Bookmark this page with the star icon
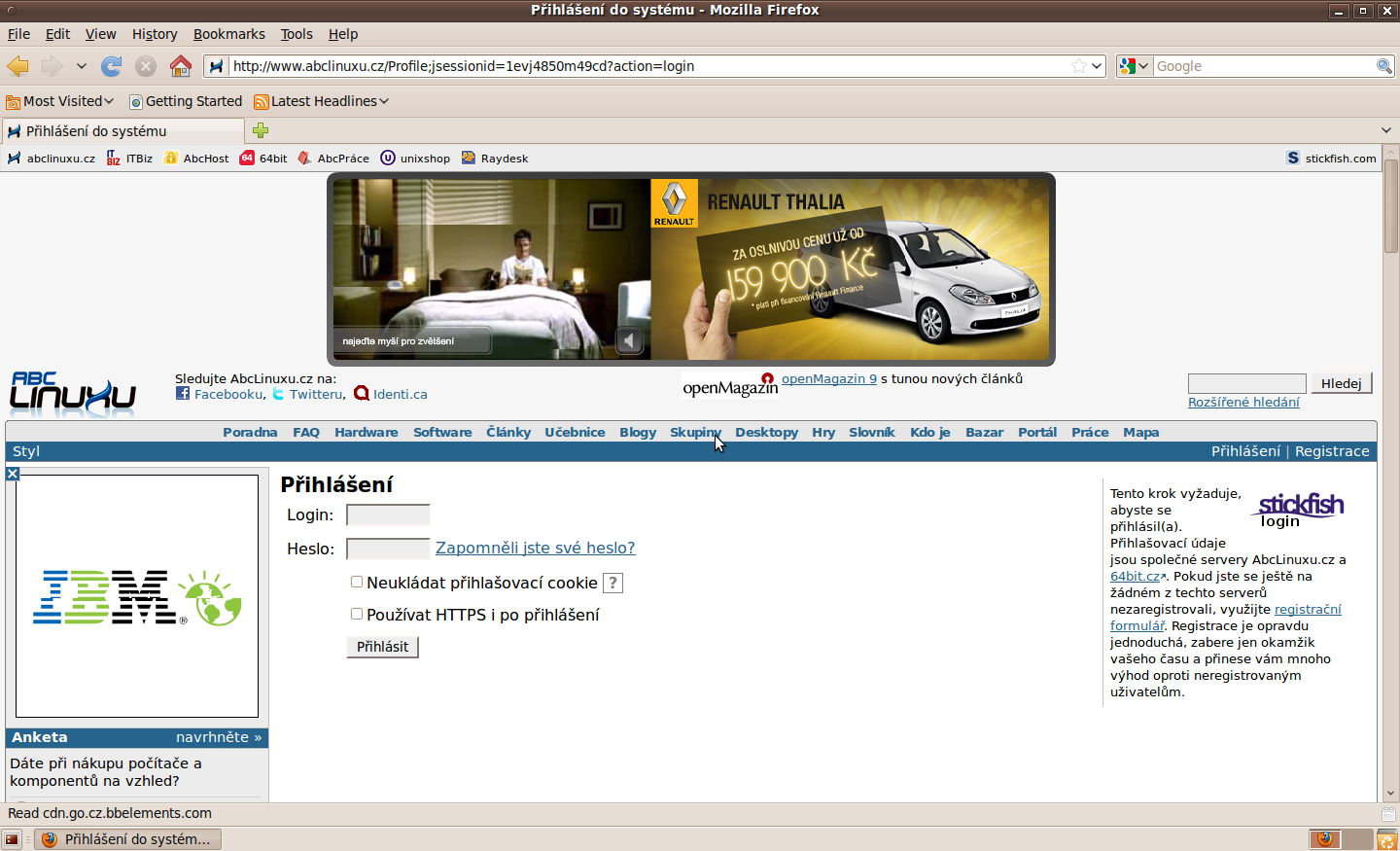The height and width of the screenshot is (851, 1400). coord(1078,66)
